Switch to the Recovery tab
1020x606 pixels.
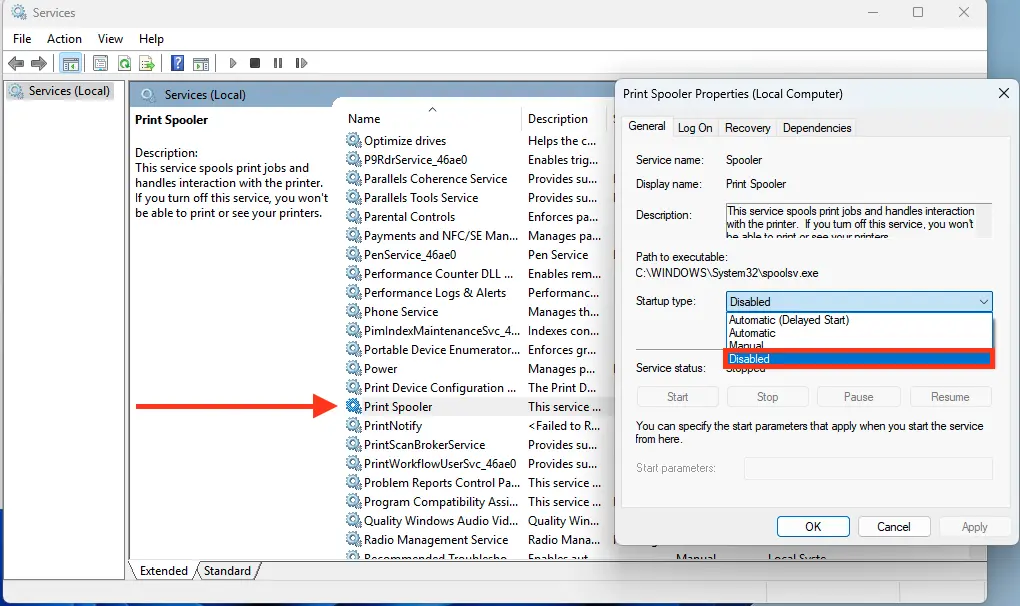tap(747, 128)
